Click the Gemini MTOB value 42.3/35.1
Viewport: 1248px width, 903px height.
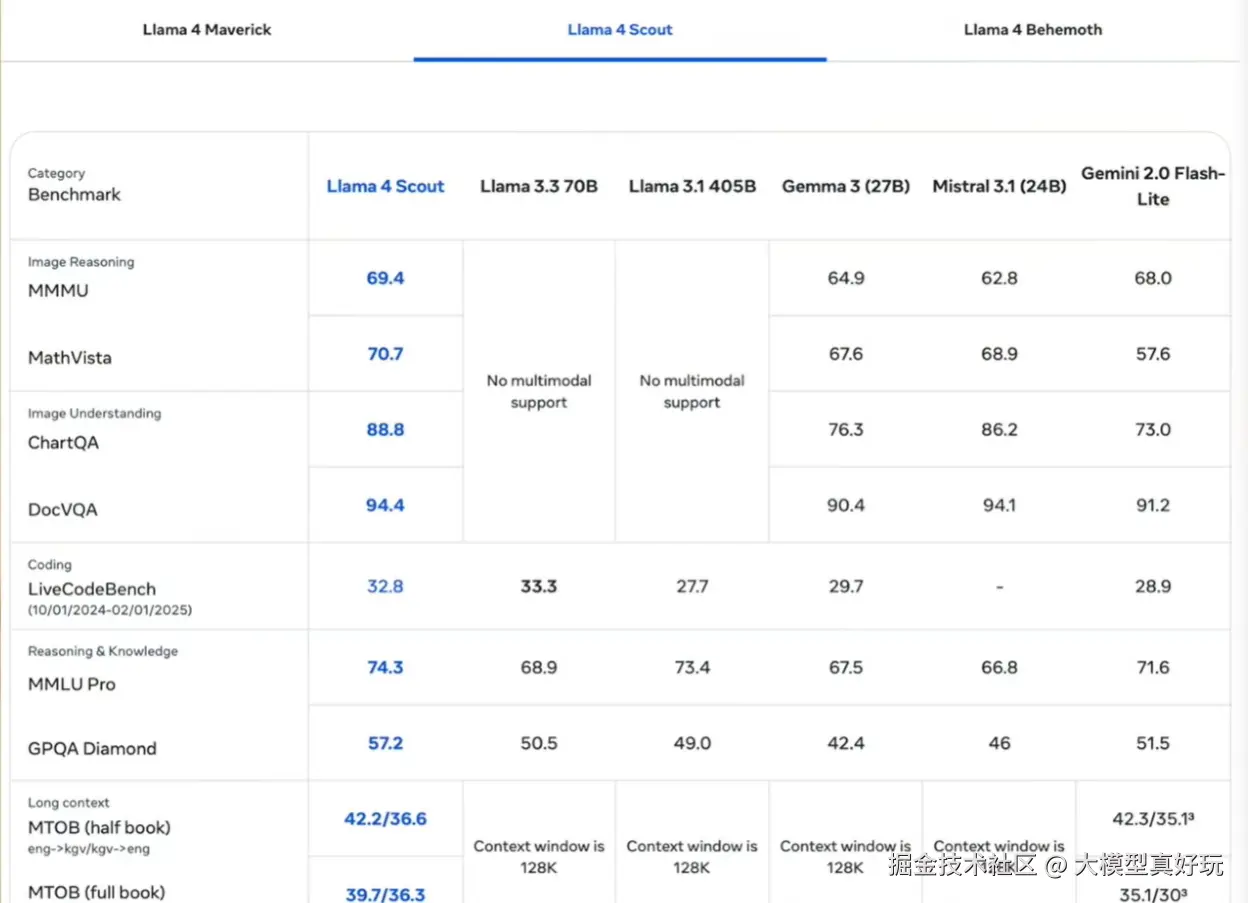coord(1153,819)
